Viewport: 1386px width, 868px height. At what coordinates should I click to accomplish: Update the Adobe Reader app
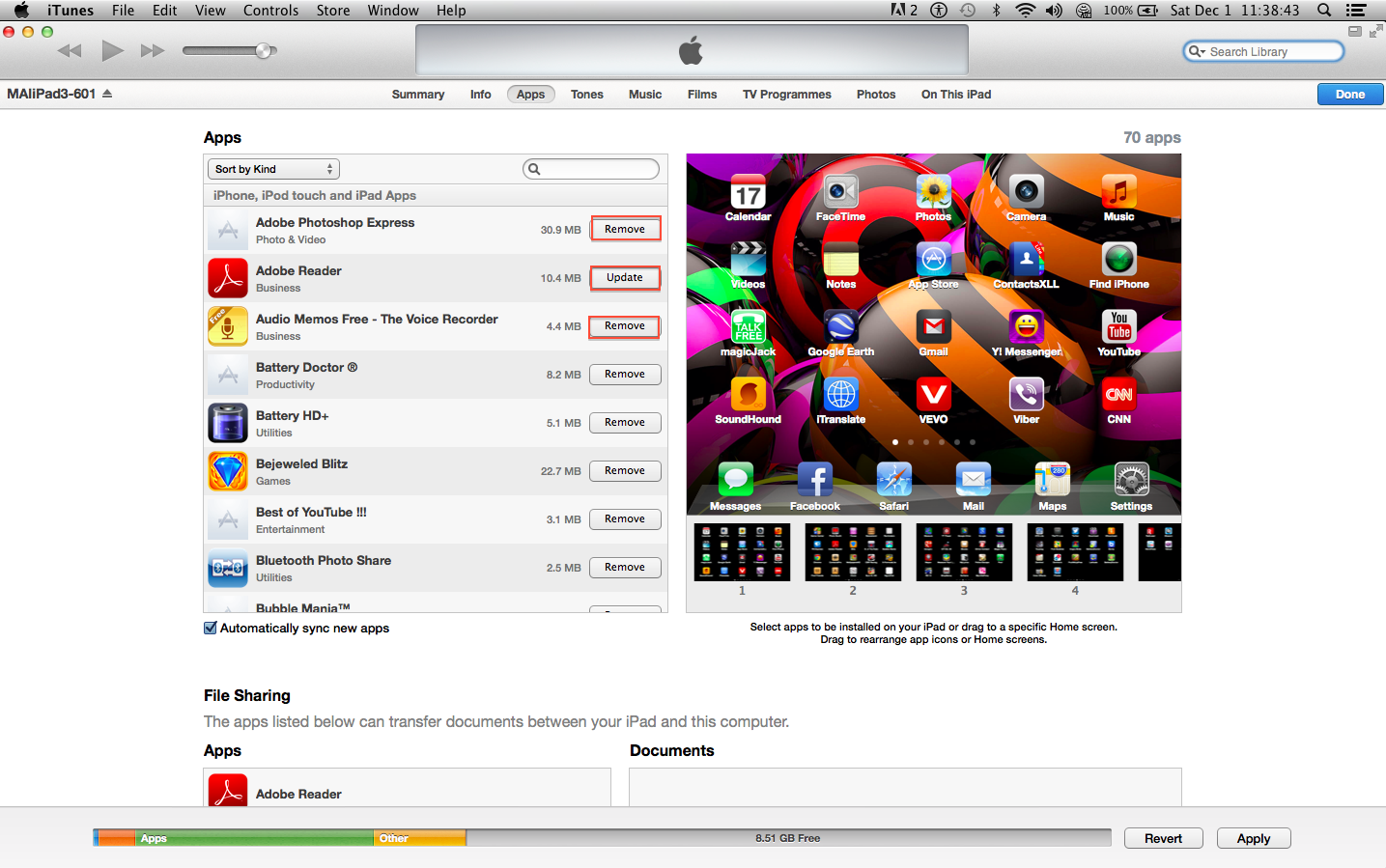click(x=625, y=277)
